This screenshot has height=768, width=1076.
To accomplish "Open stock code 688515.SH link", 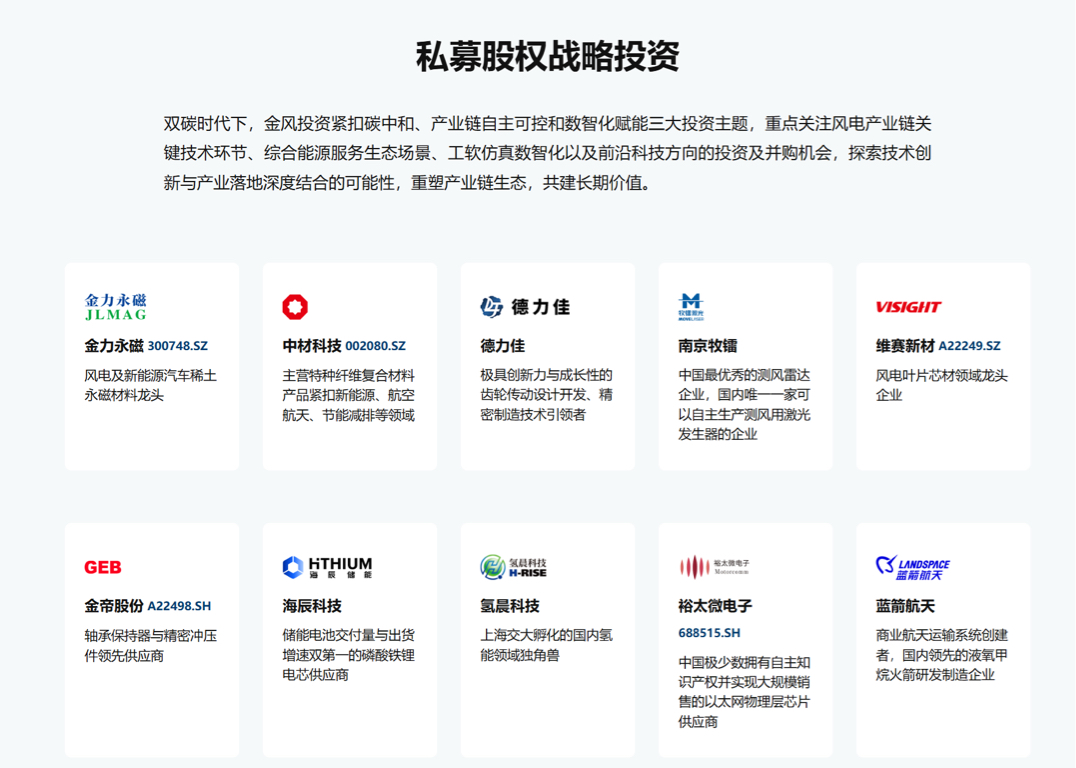I will (710, 633).
